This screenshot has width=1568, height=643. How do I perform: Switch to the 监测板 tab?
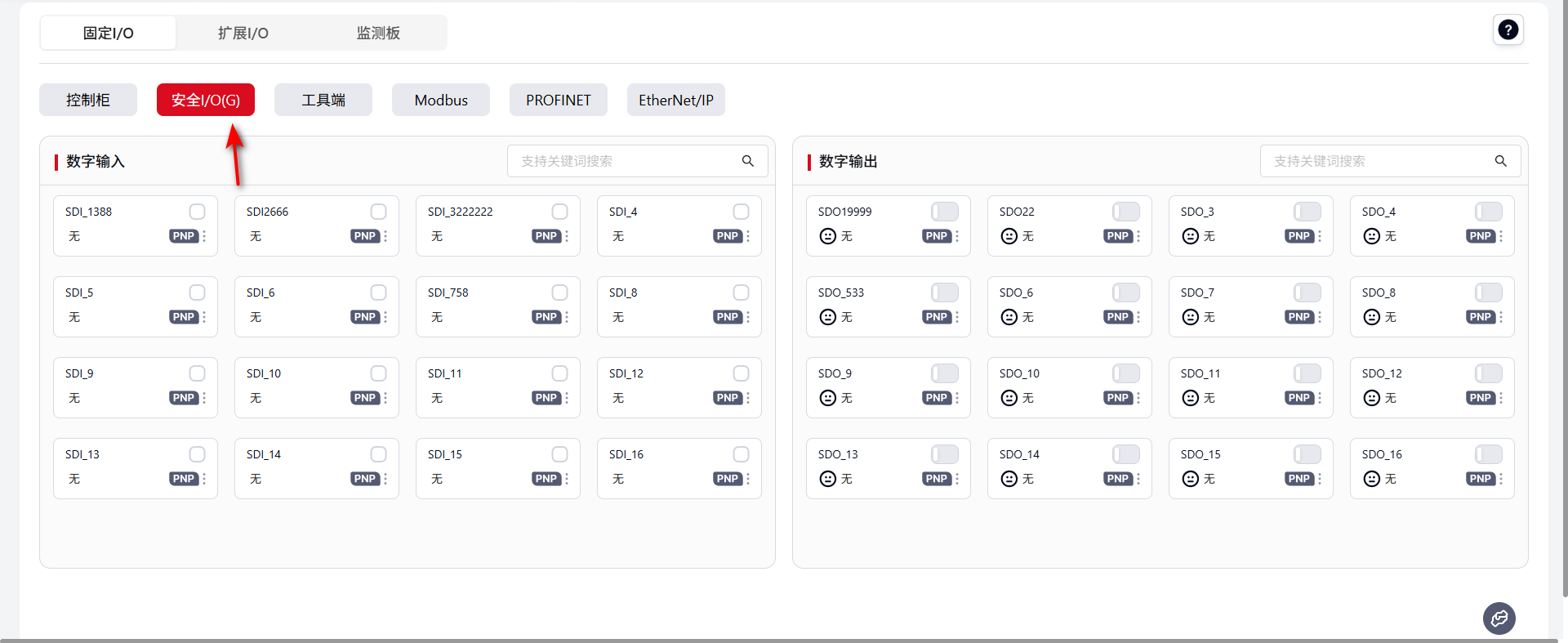tap(378, 33)
